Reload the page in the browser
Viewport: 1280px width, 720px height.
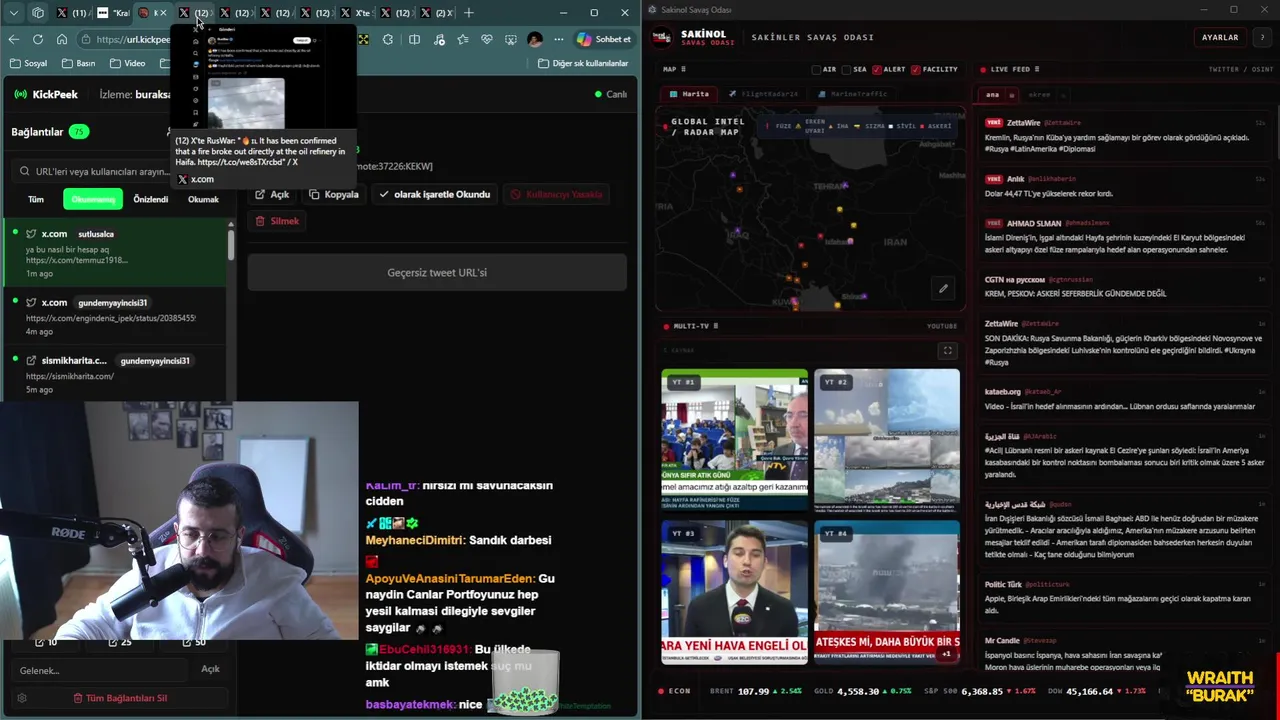pos(38,39)
